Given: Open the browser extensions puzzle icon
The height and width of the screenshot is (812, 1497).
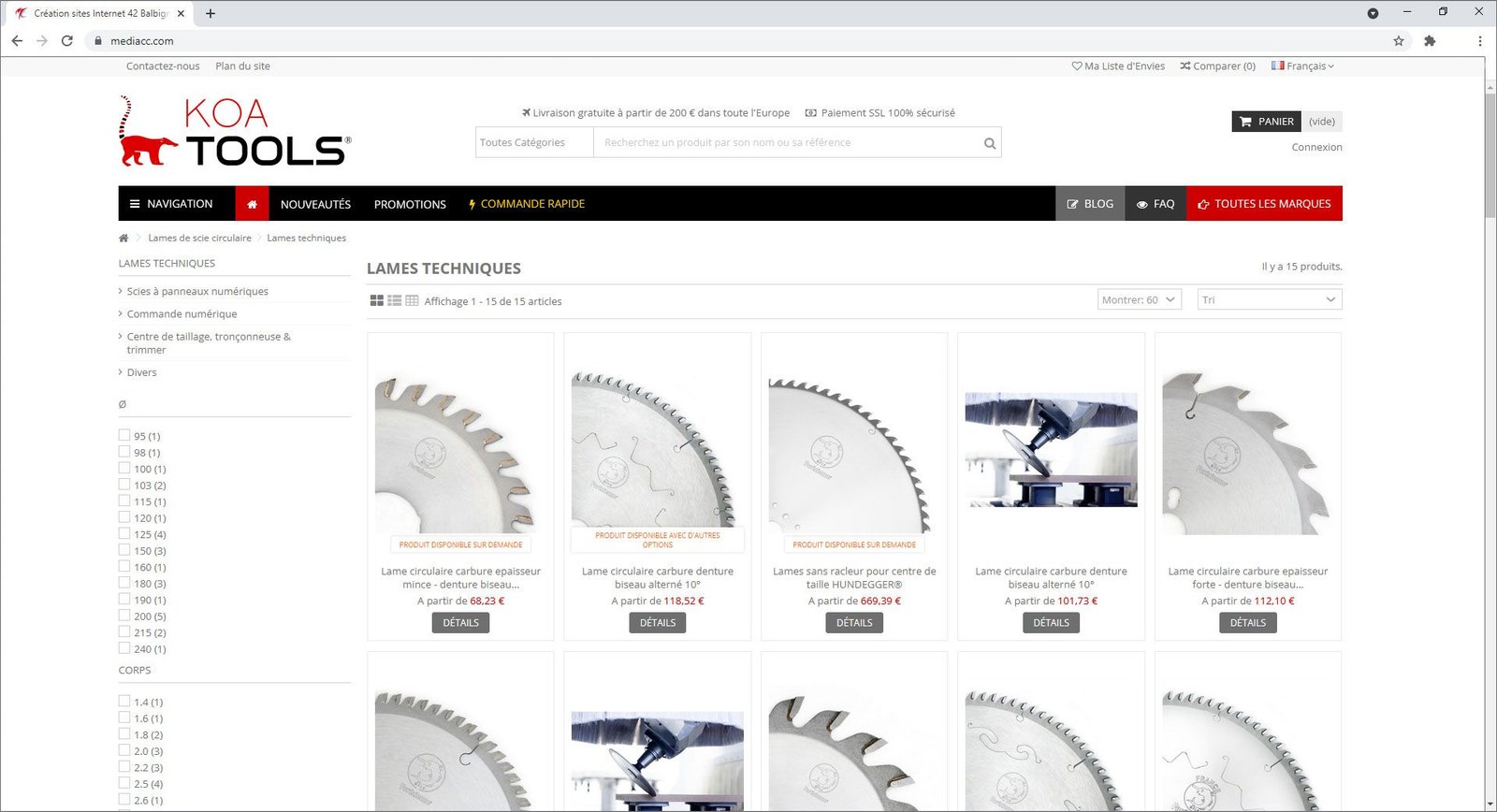Looking at the screenshot, I should point(1430,40).
